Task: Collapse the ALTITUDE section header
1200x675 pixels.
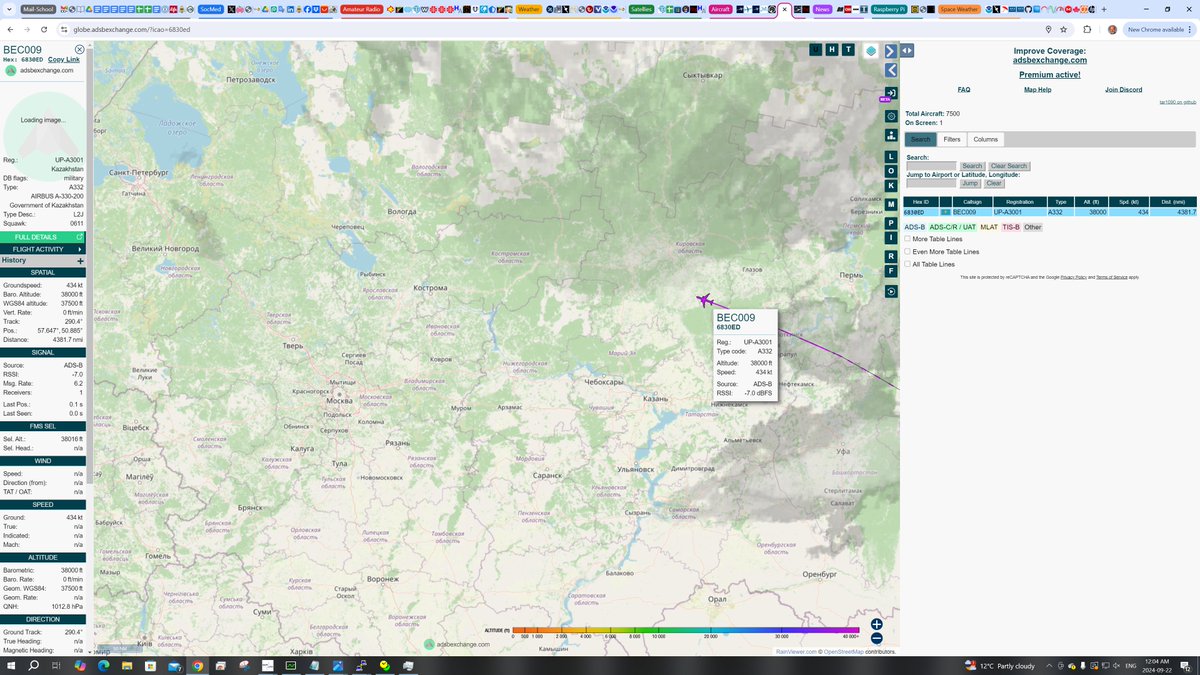Action: tap(43, 557)
